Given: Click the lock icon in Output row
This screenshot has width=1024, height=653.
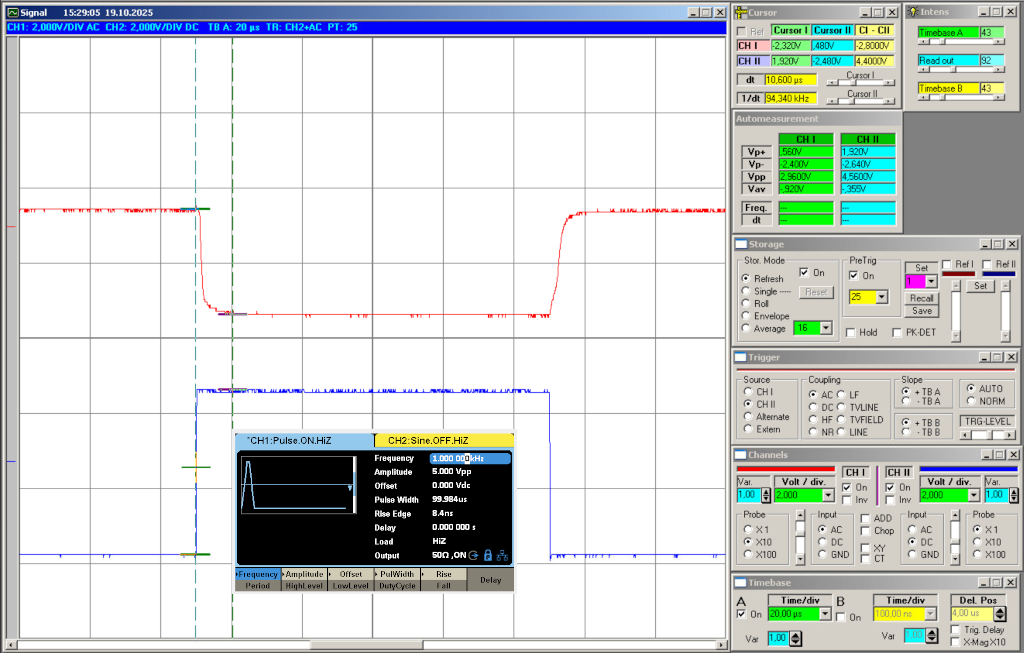Looking at the screenshot, I should click(x=487, y=555).
